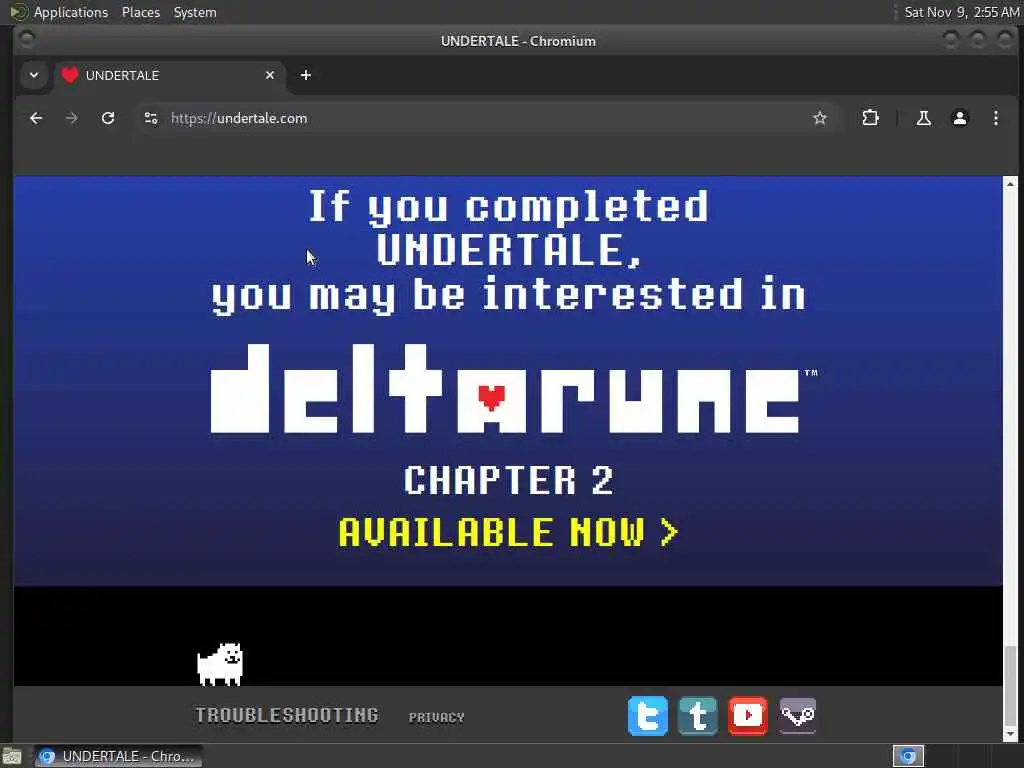The image size is (1024, 768).
Task: Click the UNDERTALE - Chromium taskbar button
Action: (x=118, y=756)
